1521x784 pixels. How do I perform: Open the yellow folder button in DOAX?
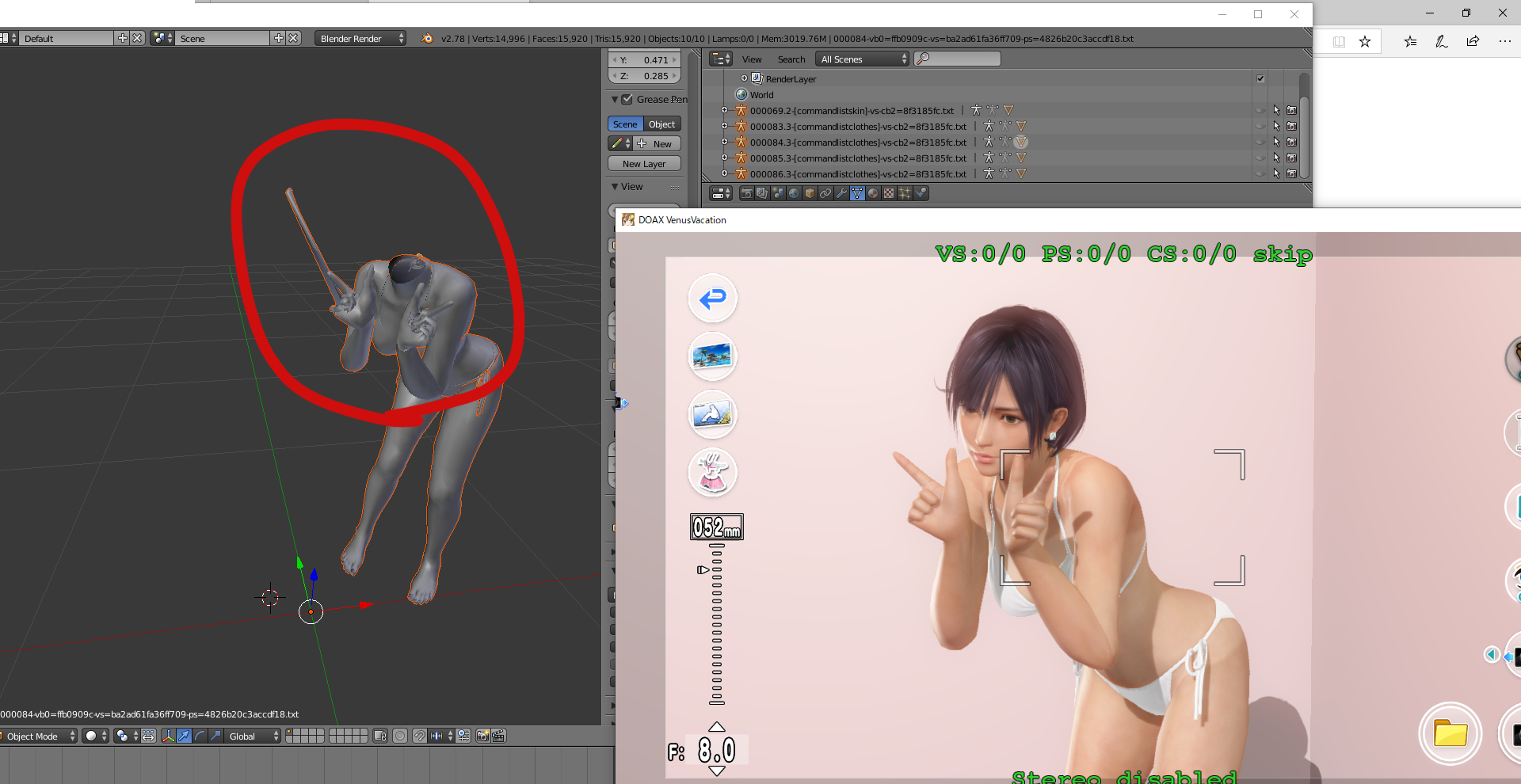pos(1450,733)
